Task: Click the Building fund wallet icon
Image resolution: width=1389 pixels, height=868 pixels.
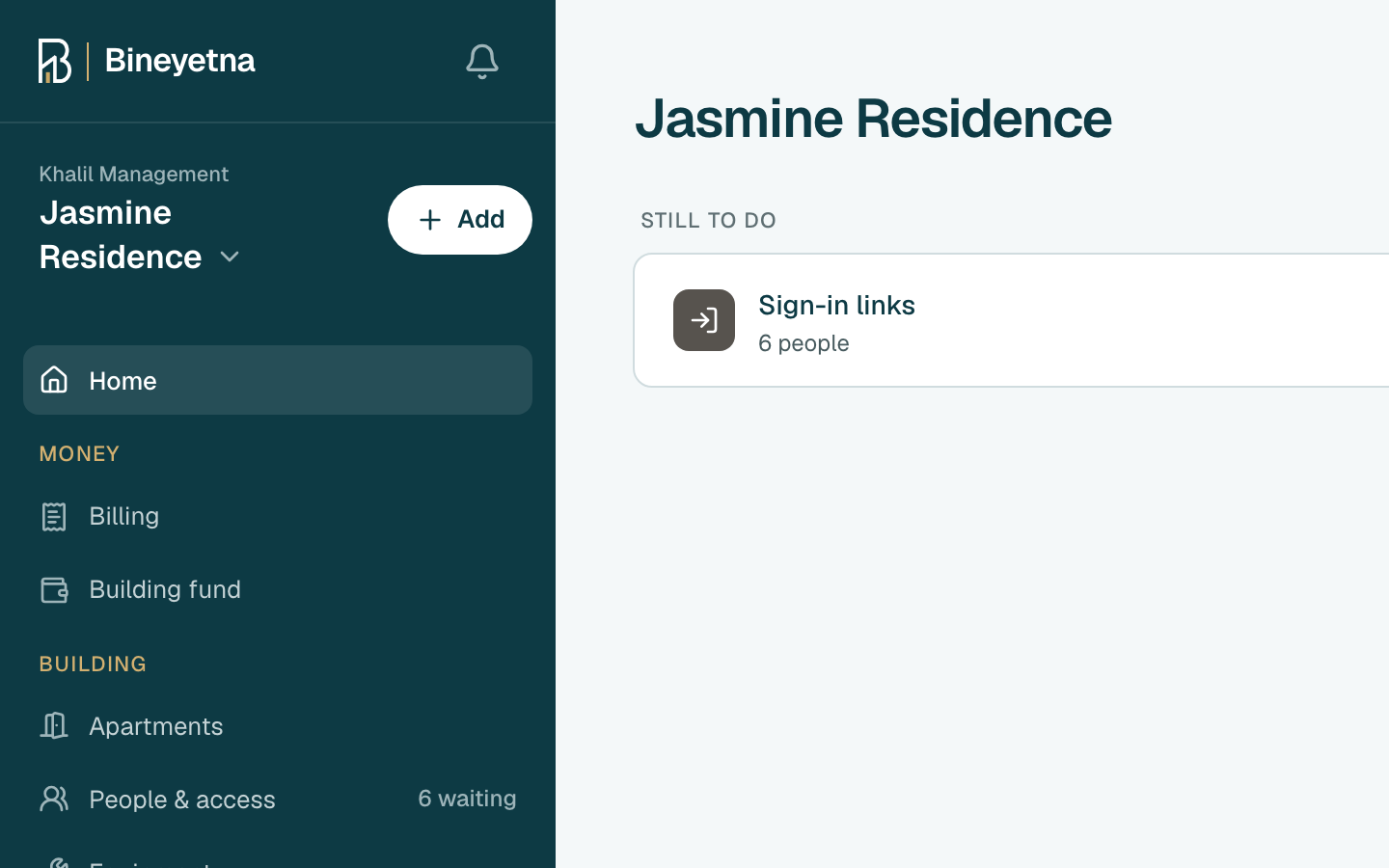Action: click(54, 589)
